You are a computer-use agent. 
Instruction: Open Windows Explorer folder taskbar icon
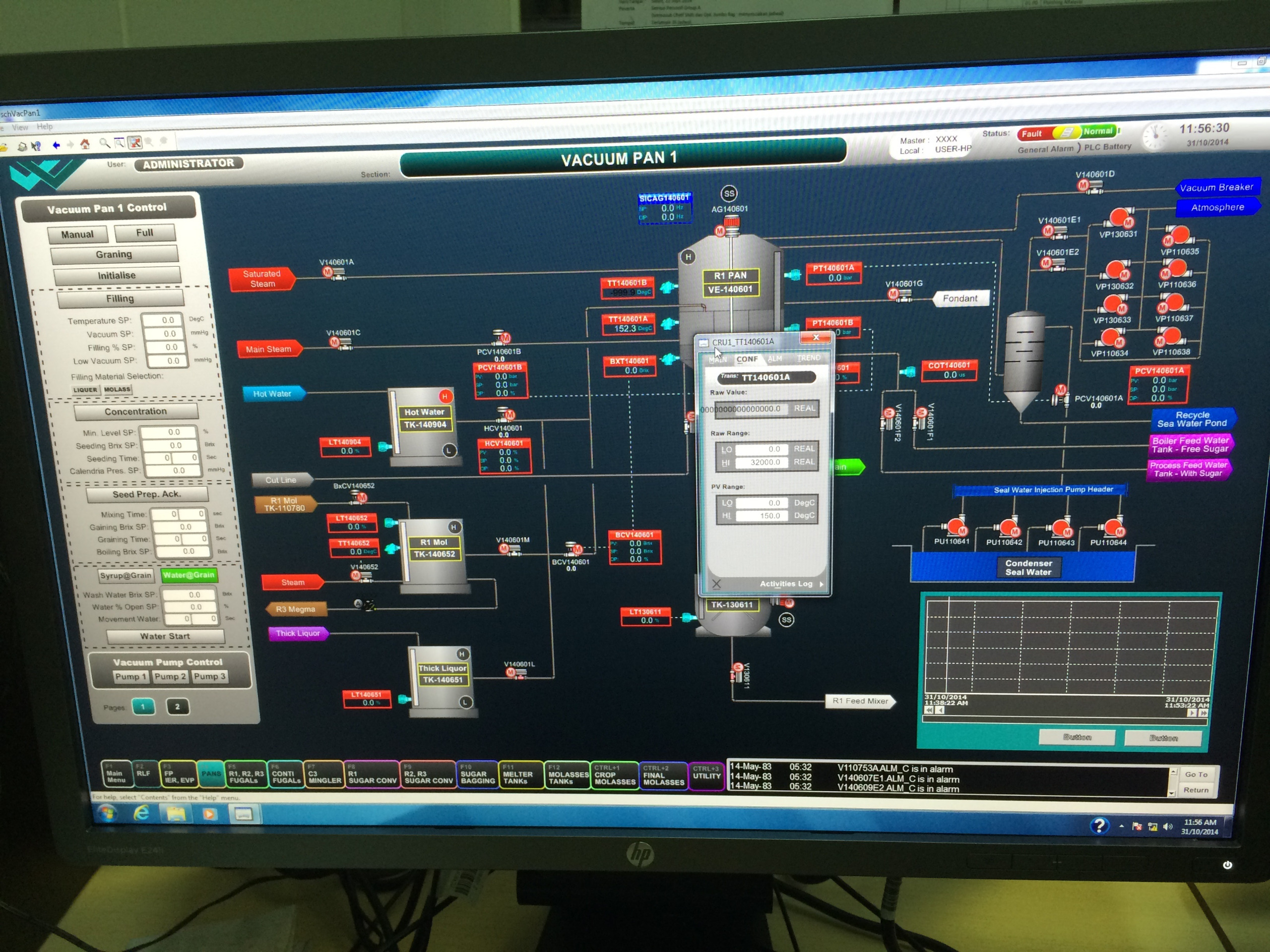[176, 814]
